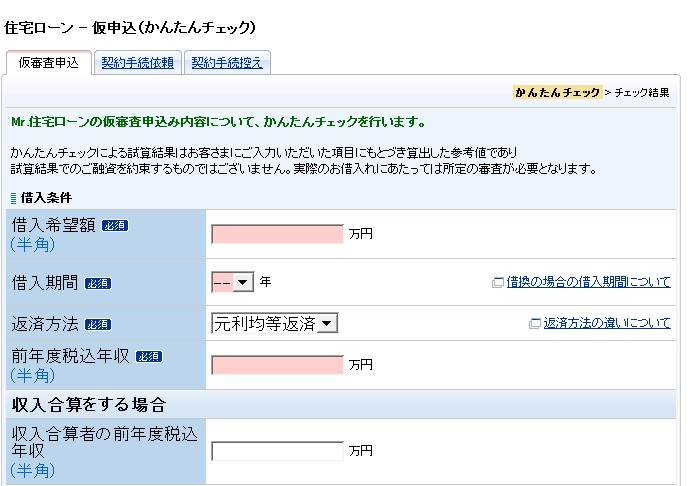Click the 必須 badge next to 借入期間

point(97,284)
